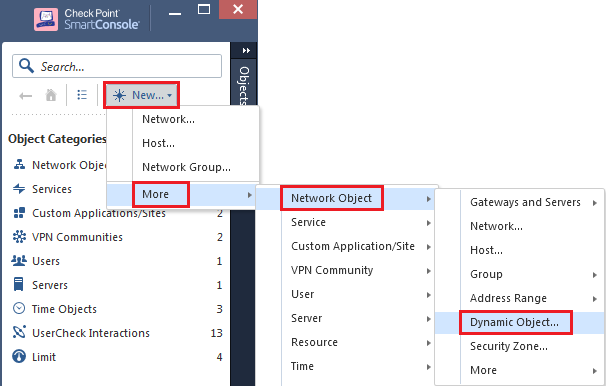
Task: Open the More submenu in New menu
Action: [x=182, y=194]
